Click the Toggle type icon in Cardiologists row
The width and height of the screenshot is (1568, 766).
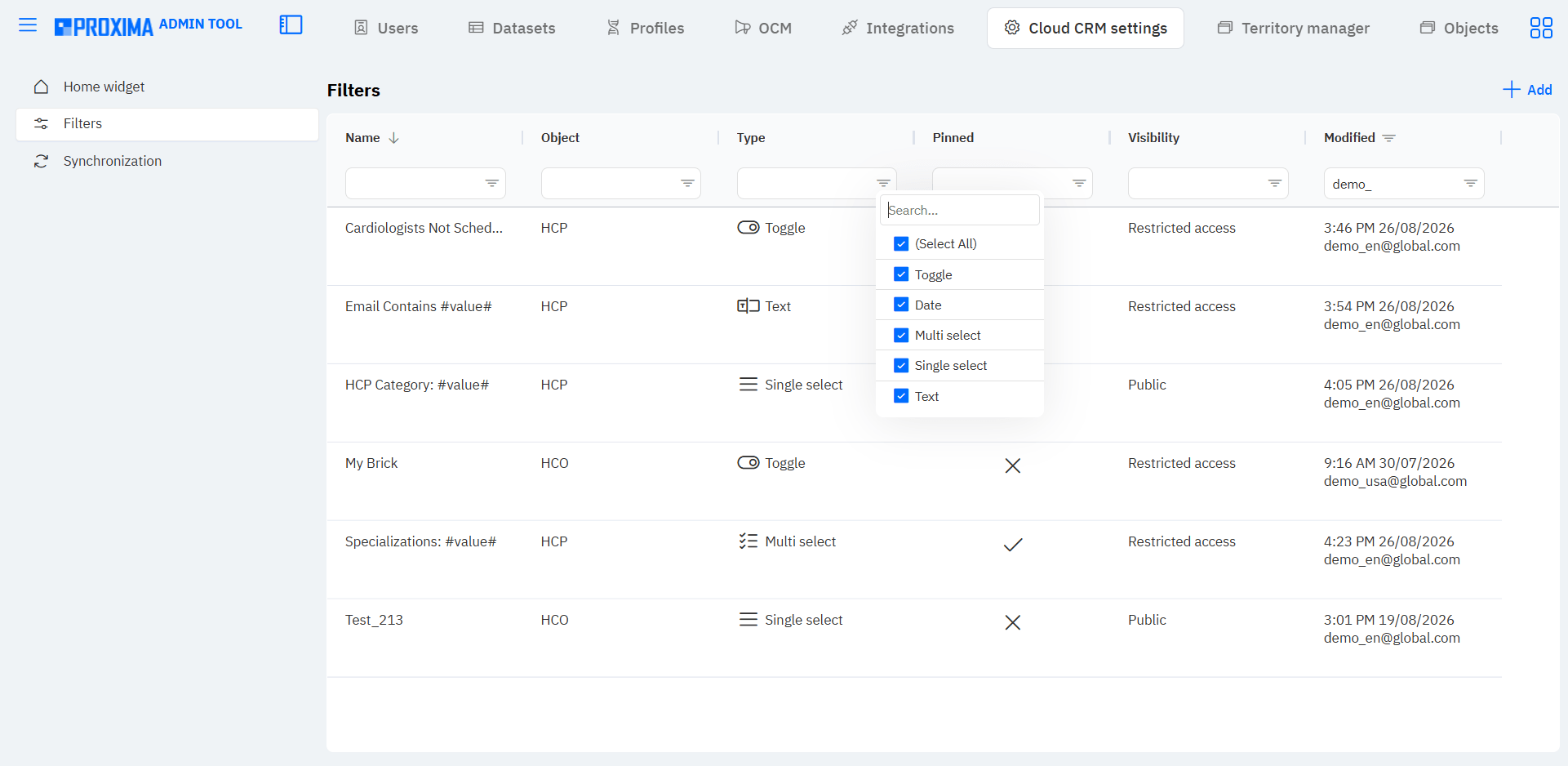point(748,228)
